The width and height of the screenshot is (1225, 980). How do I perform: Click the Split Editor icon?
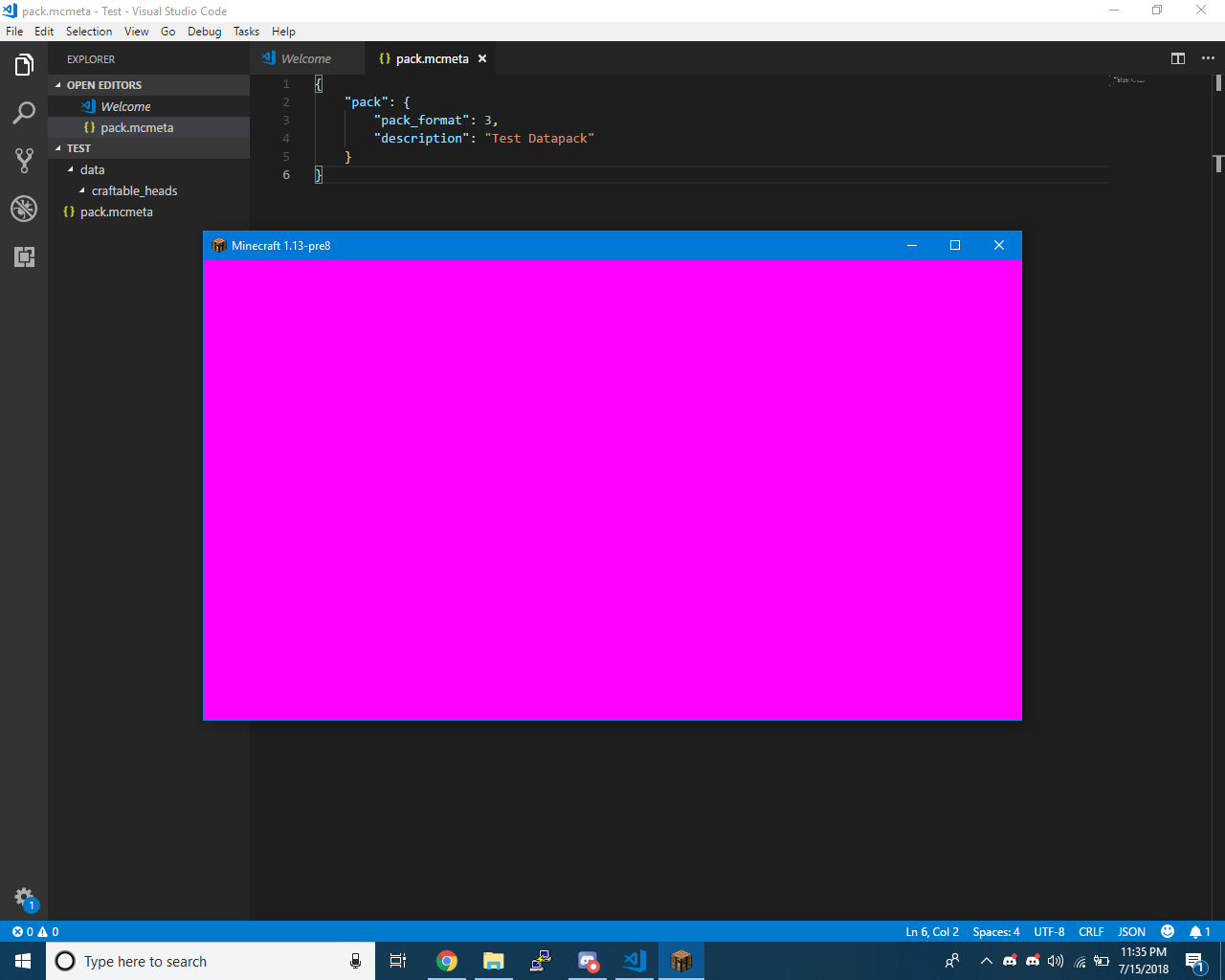(1178, 58)
